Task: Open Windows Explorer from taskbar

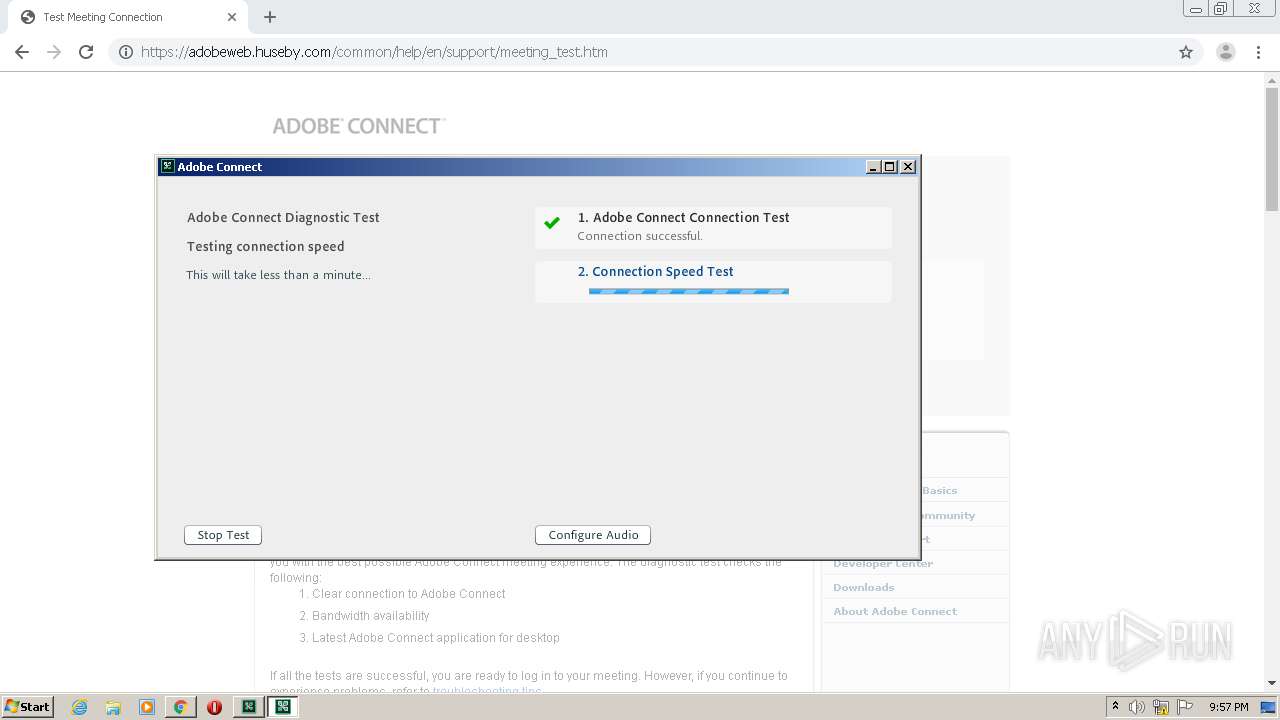Action: [113, 707]
